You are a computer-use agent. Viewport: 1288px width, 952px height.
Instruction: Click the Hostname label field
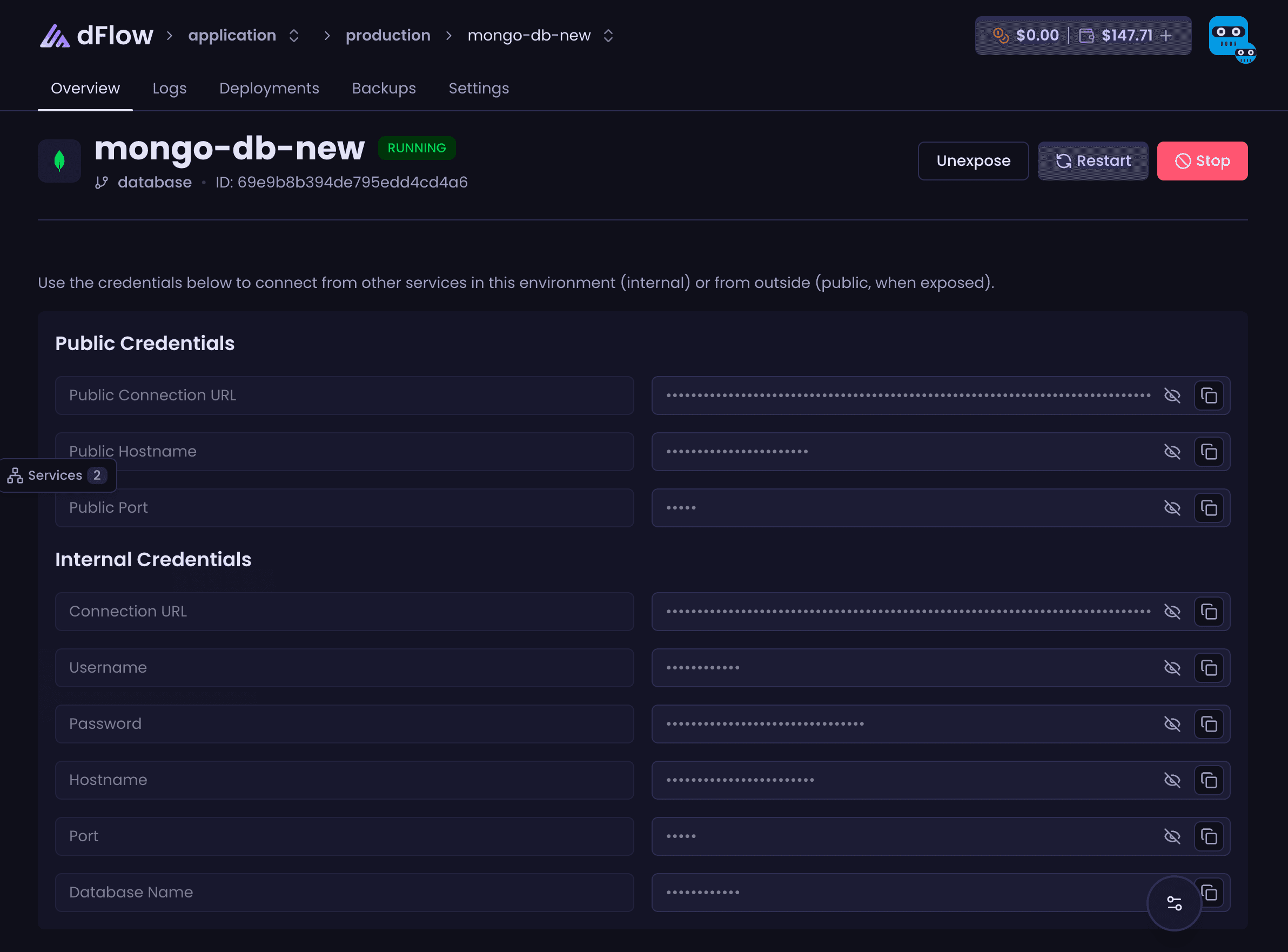[x=345, y=780]
